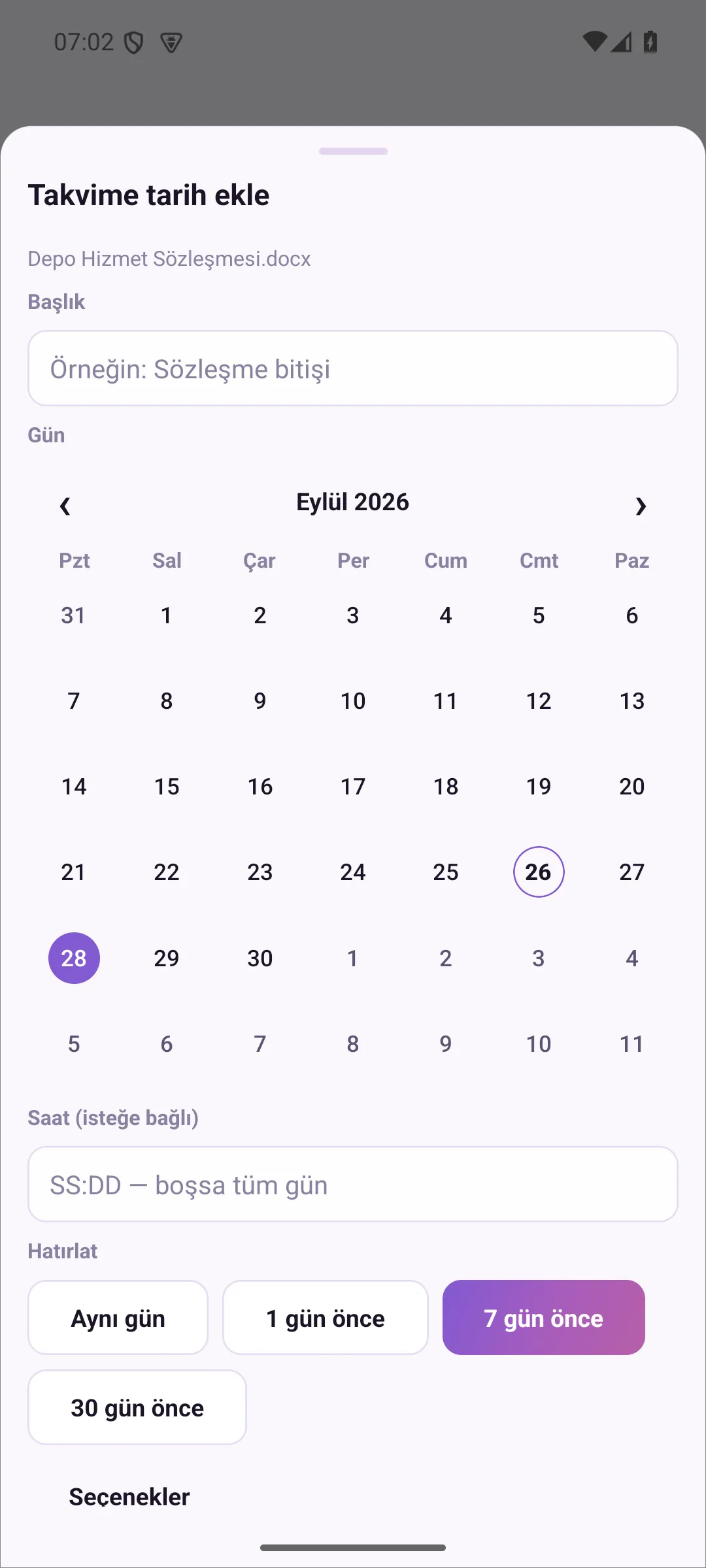Pick September 26 outlined in the calendar
This screenshot has width=706, height=1568.
click(539, 872)
